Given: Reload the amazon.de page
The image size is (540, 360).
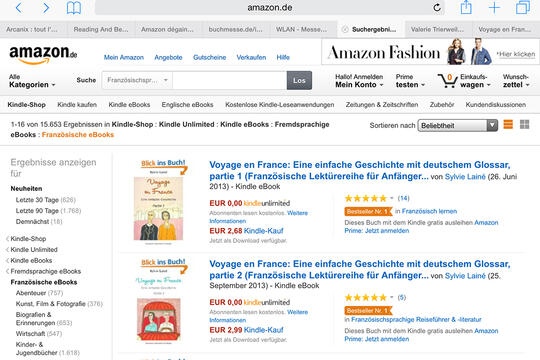Looking at the screenshot, I should tap(437, 8).
